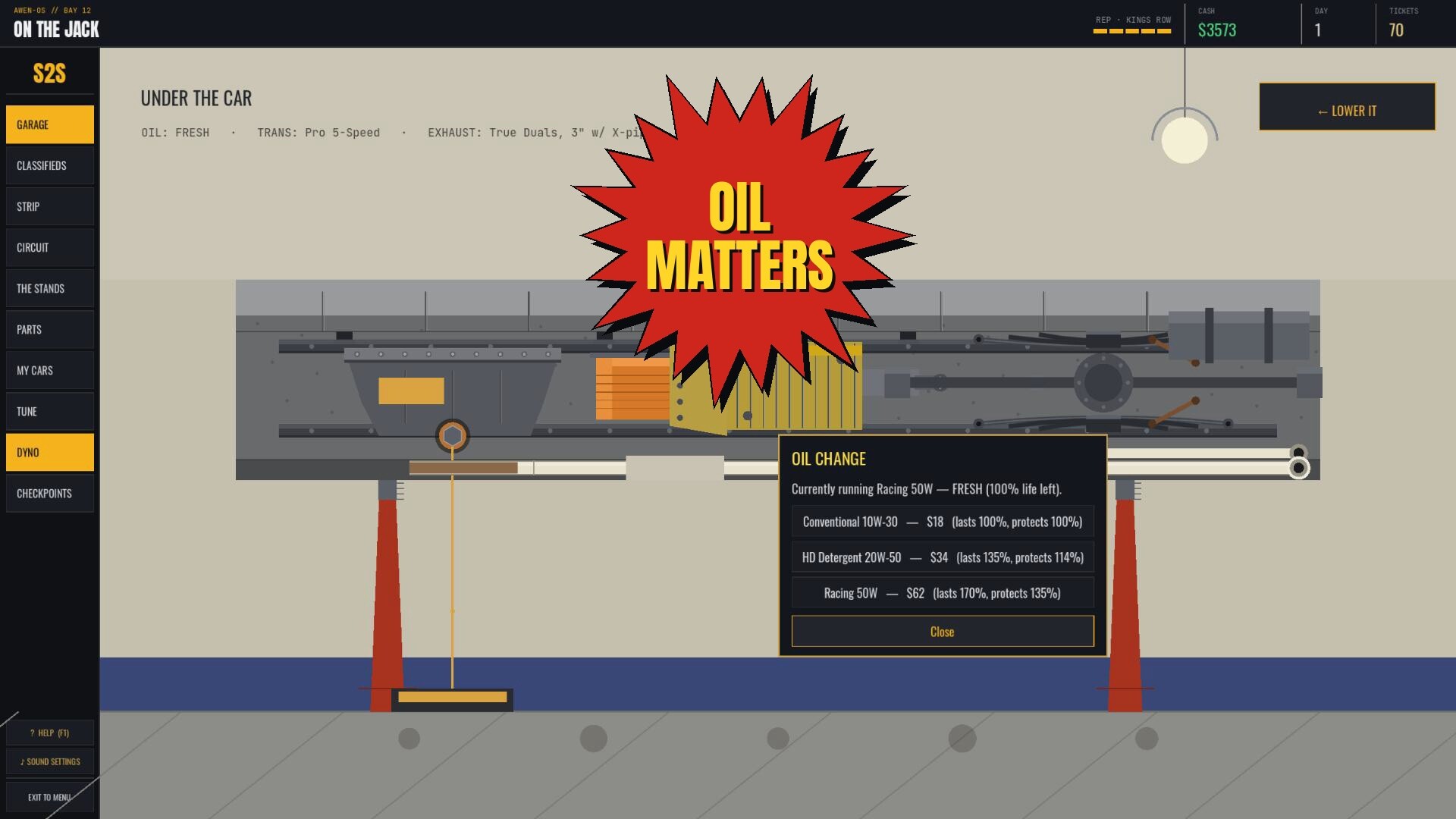Click the OIL: FRESH status text
Image resolution: width=1456 pixels, height=819 pixels.
[175, 133]
